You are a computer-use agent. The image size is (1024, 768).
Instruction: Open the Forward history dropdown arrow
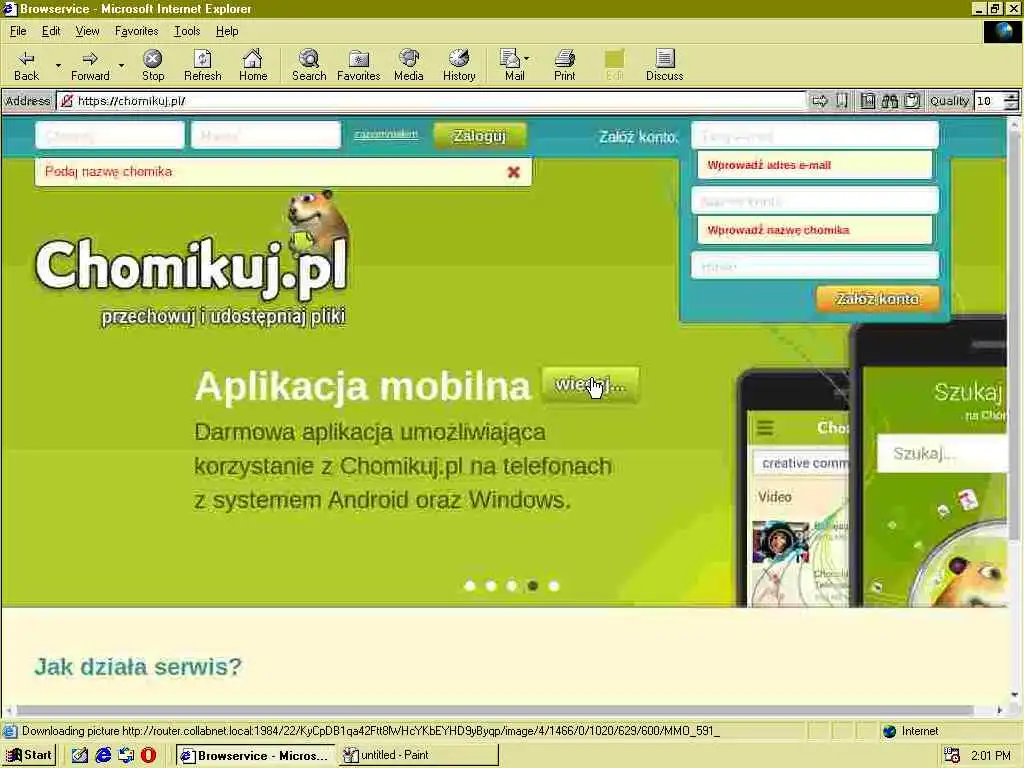121,65
